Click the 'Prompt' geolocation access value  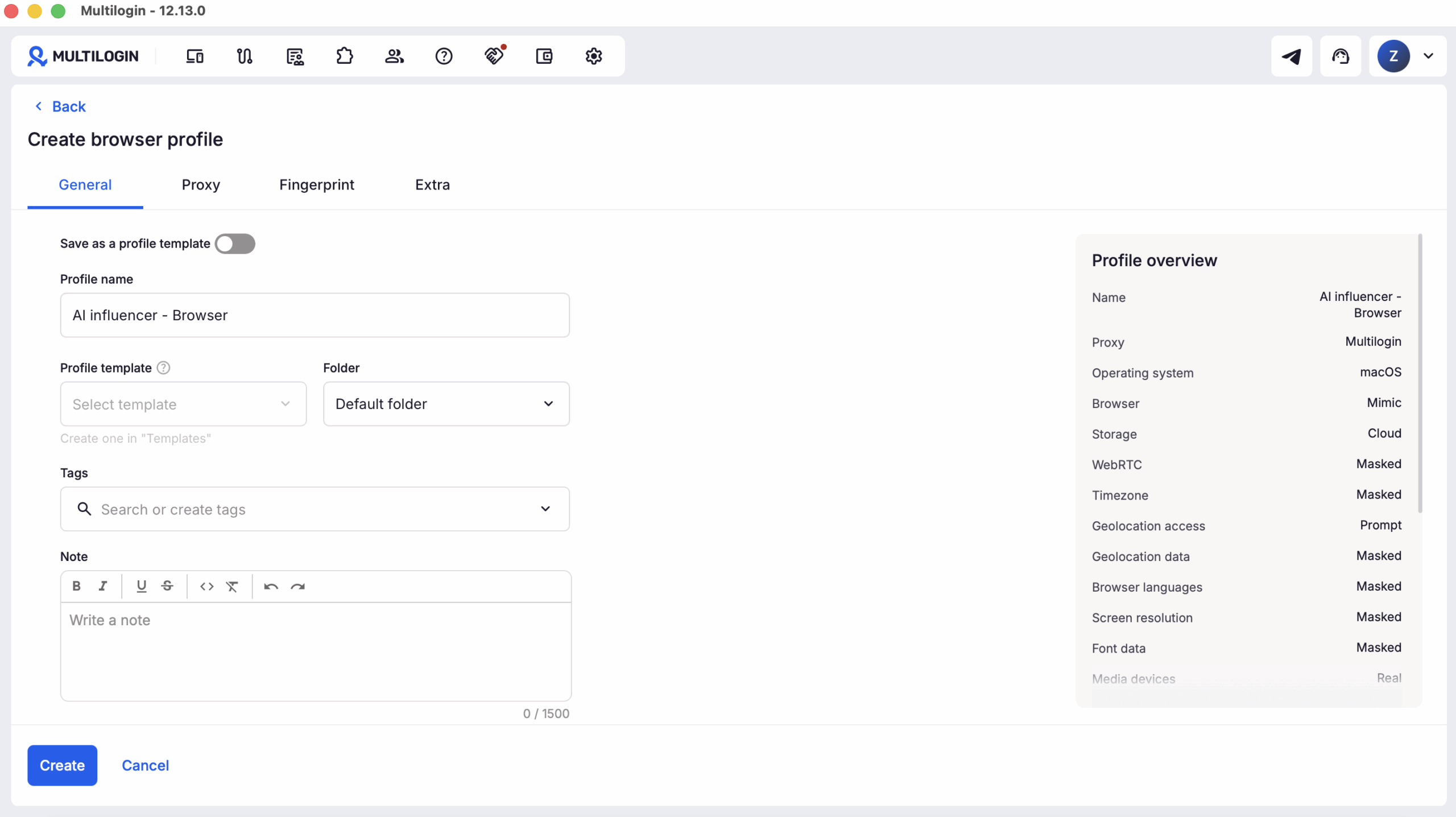(x=1380, y=525)
